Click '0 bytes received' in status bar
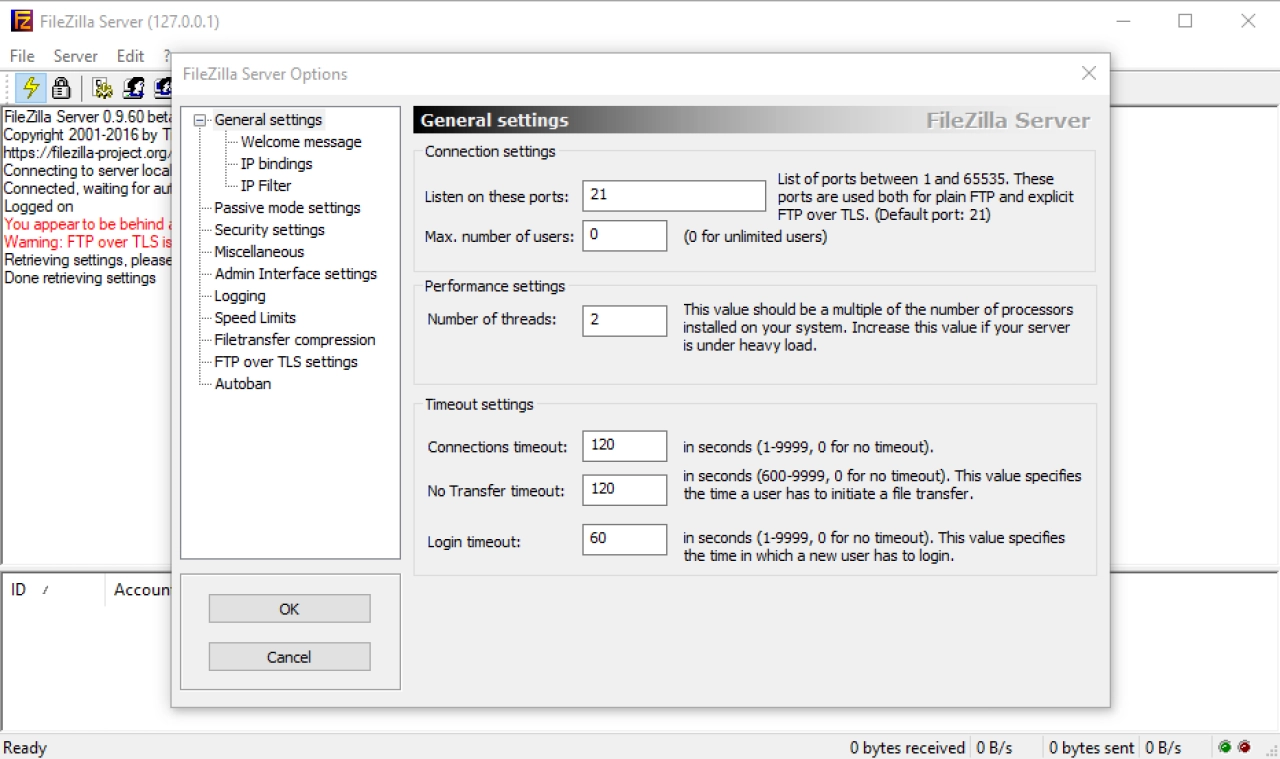This screenshot has height=759, width=1280. pos(907,748)
